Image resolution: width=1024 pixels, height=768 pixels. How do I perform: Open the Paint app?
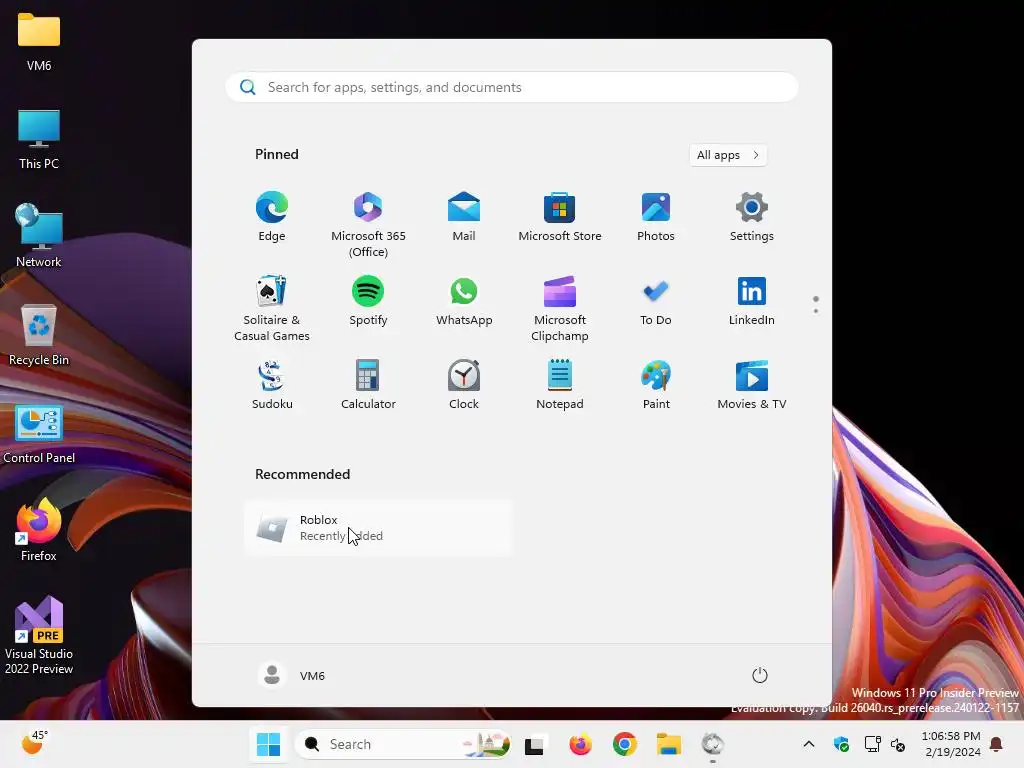(x=656, y=385)
